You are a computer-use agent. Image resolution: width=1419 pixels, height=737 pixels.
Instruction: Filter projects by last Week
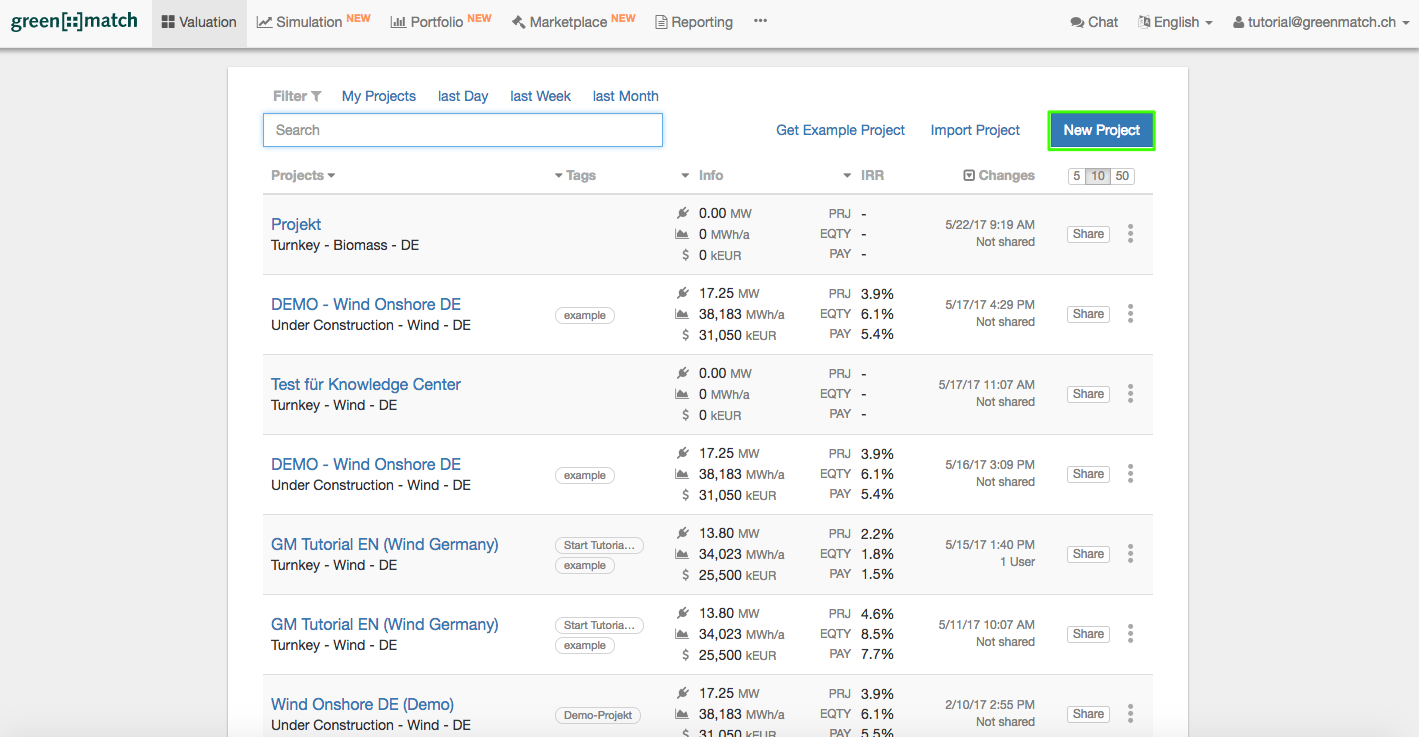[540, 96]
